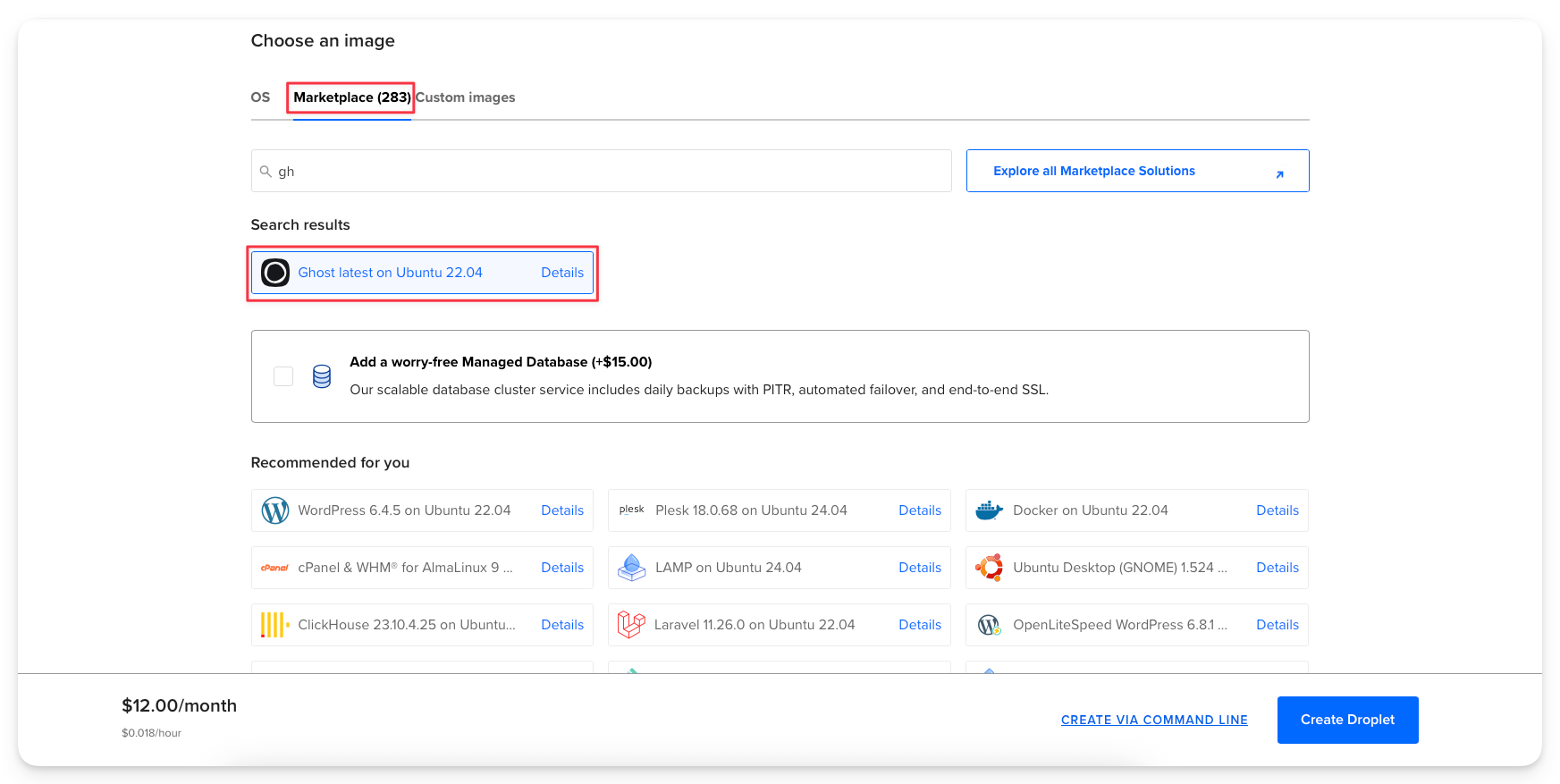Click the Managed Database cylinder icon
The image size is (1560, 784).
322,376
